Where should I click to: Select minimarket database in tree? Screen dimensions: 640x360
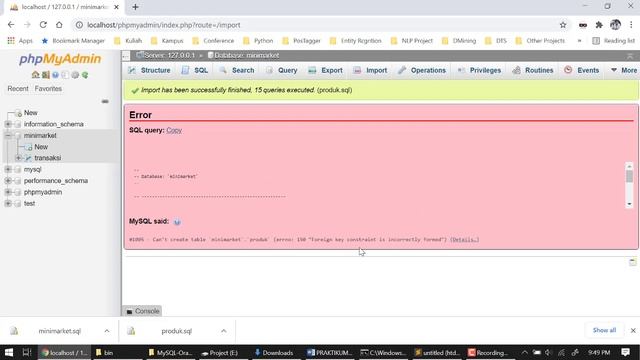pos(40,136)
